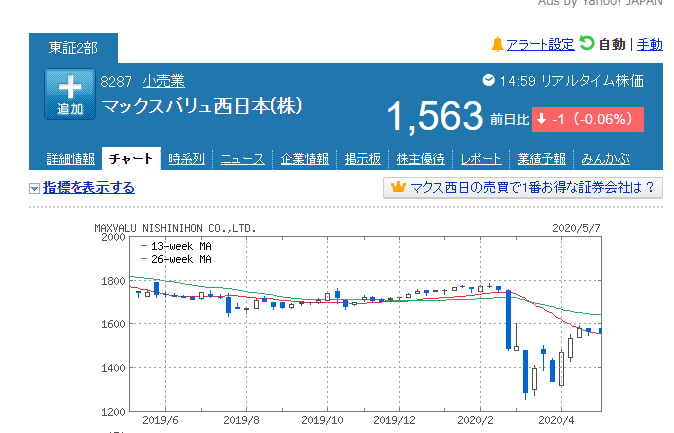Image resolution: width=674 pixels, height=433 pixels.
Task: Click the マクス西日の売買 brokerage button
Action: tap(523, 188)
